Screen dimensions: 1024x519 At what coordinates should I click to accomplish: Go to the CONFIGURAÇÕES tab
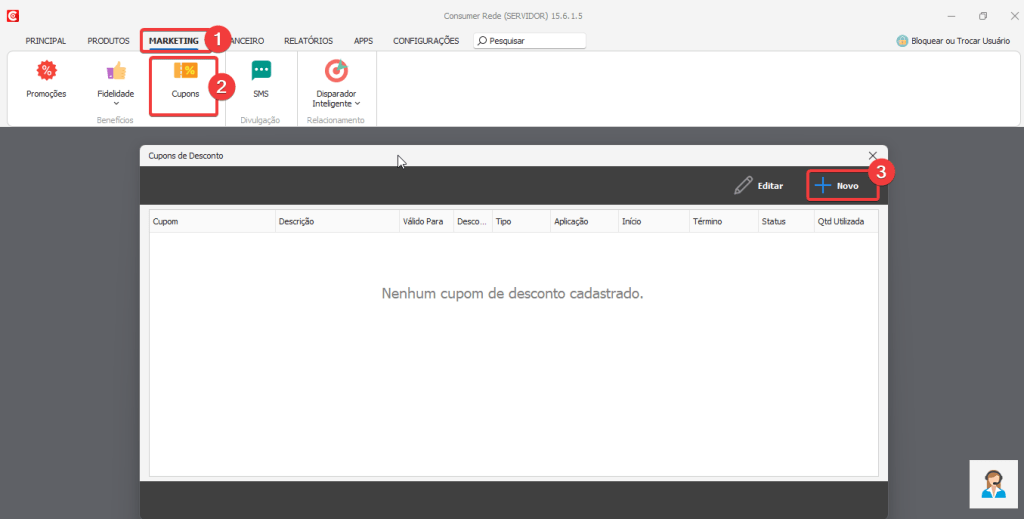426,41
